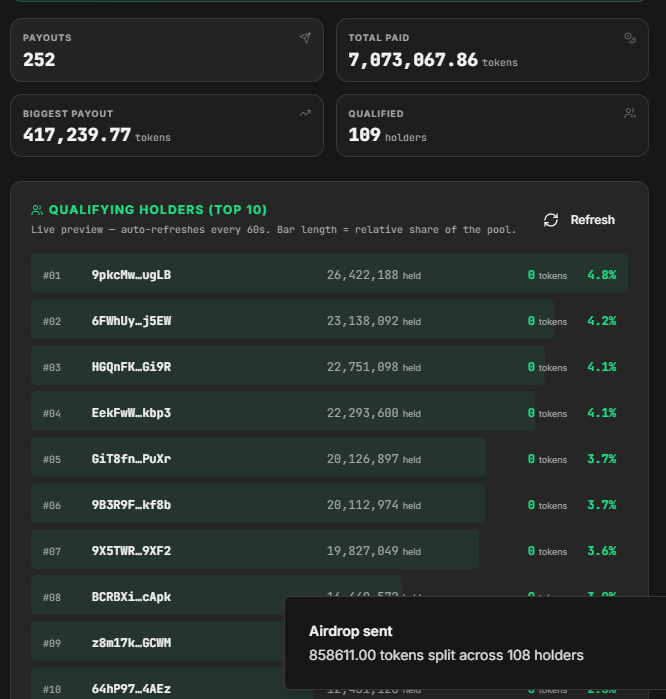Click the 23,138,092 held amount
Viewport: 666px width, 699px height.
coord(374,321)
